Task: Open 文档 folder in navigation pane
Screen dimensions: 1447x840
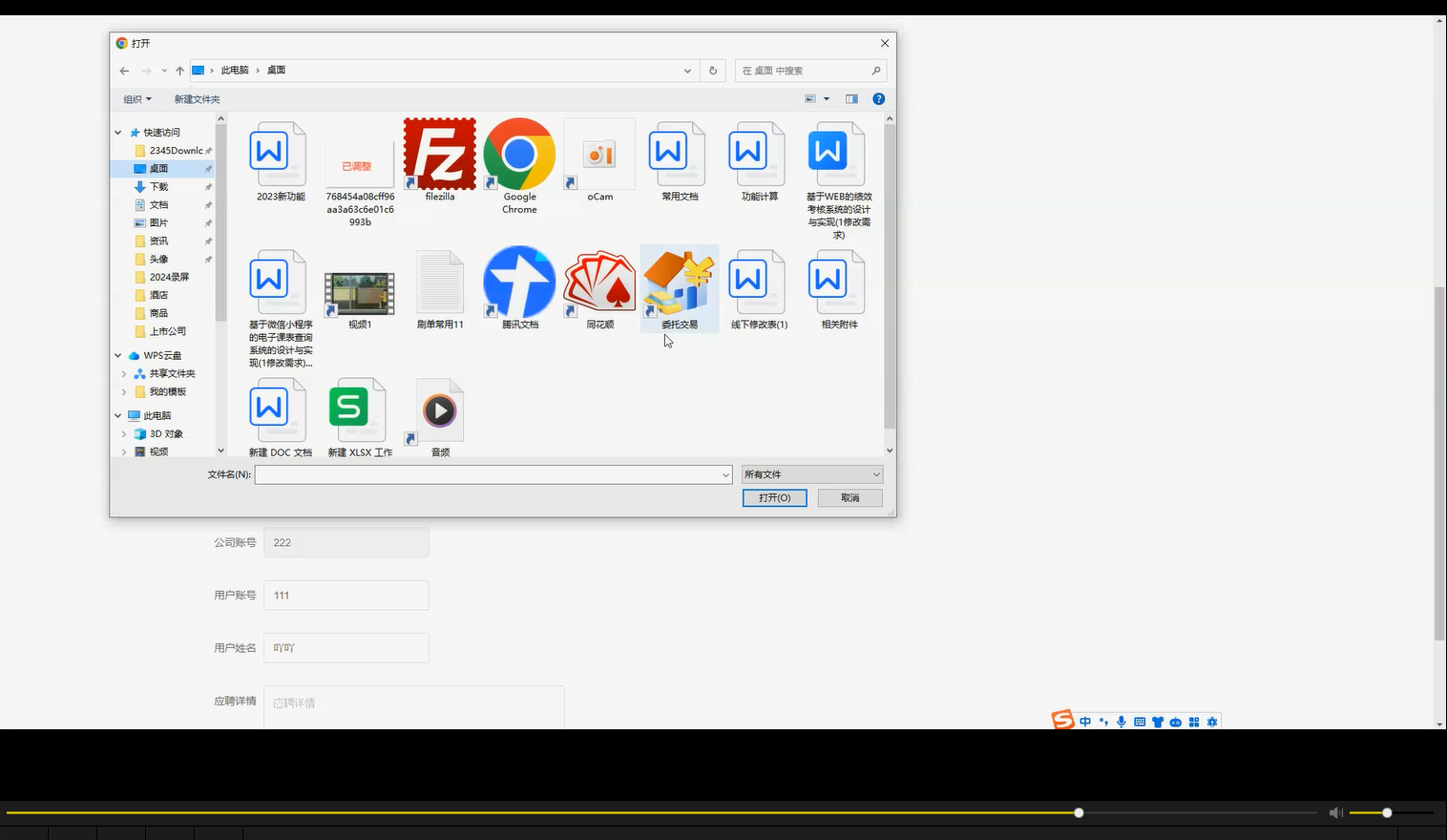Action: pos(158,205)
